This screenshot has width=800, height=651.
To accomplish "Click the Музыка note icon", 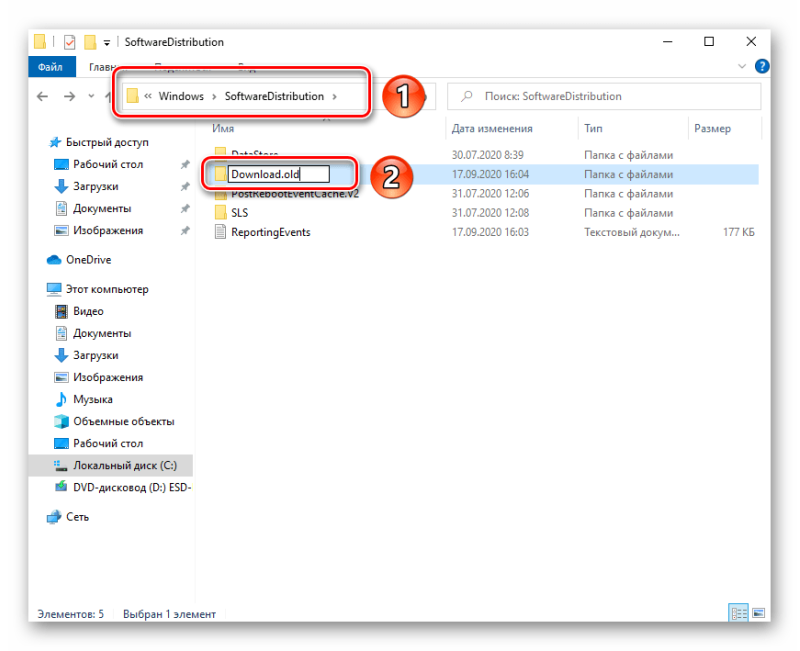I will click(x=61, y=399).
